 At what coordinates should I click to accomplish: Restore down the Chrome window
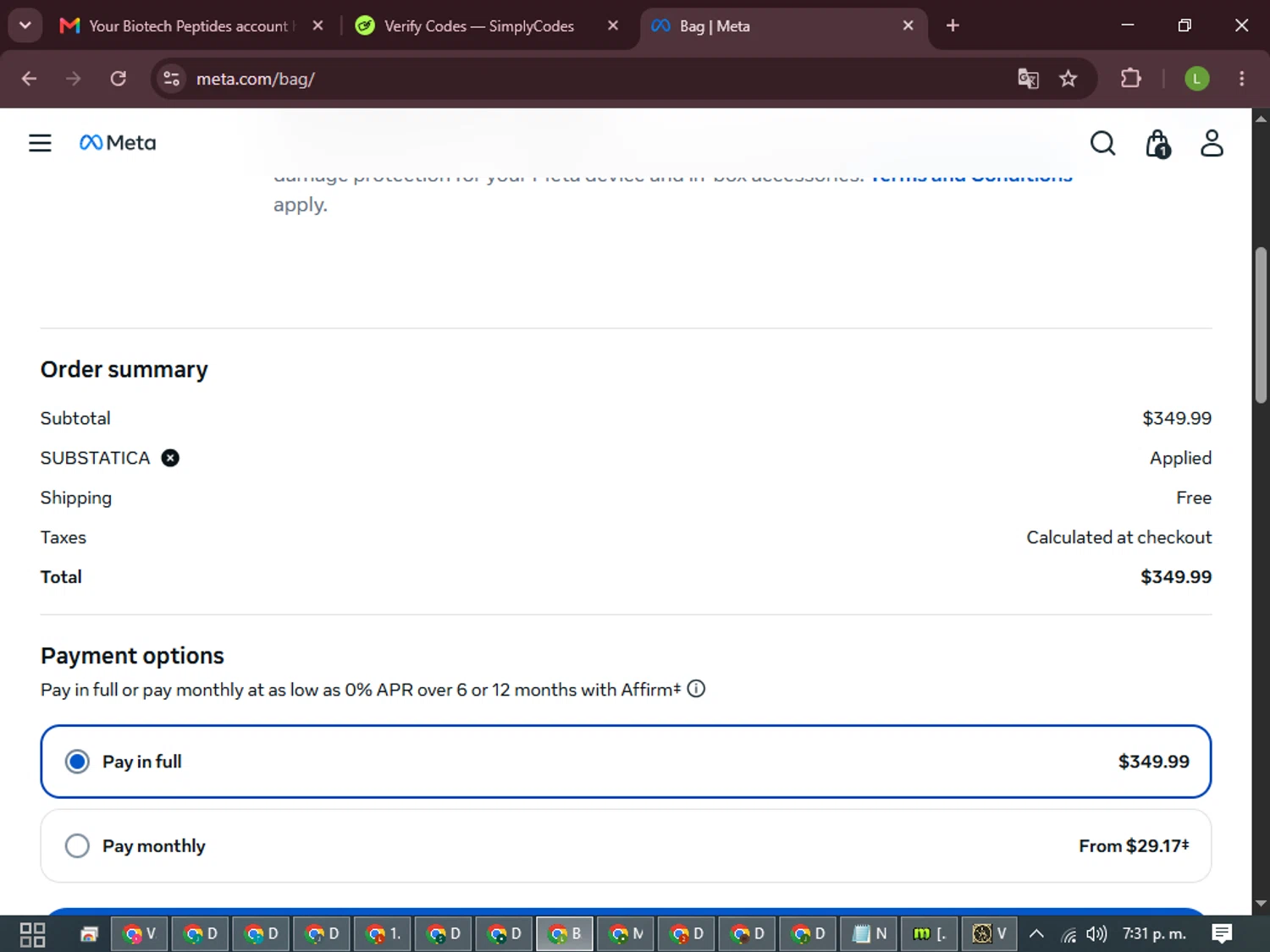tap(1184, 25)
